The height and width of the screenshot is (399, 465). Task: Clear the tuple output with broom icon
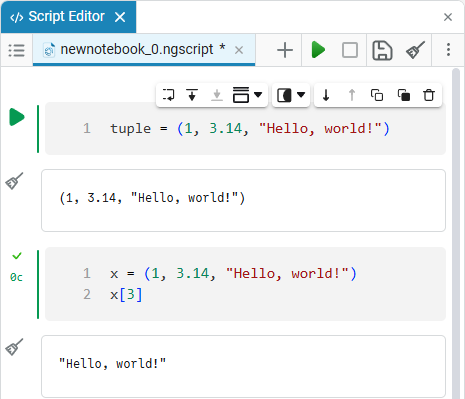pos(14,181)
